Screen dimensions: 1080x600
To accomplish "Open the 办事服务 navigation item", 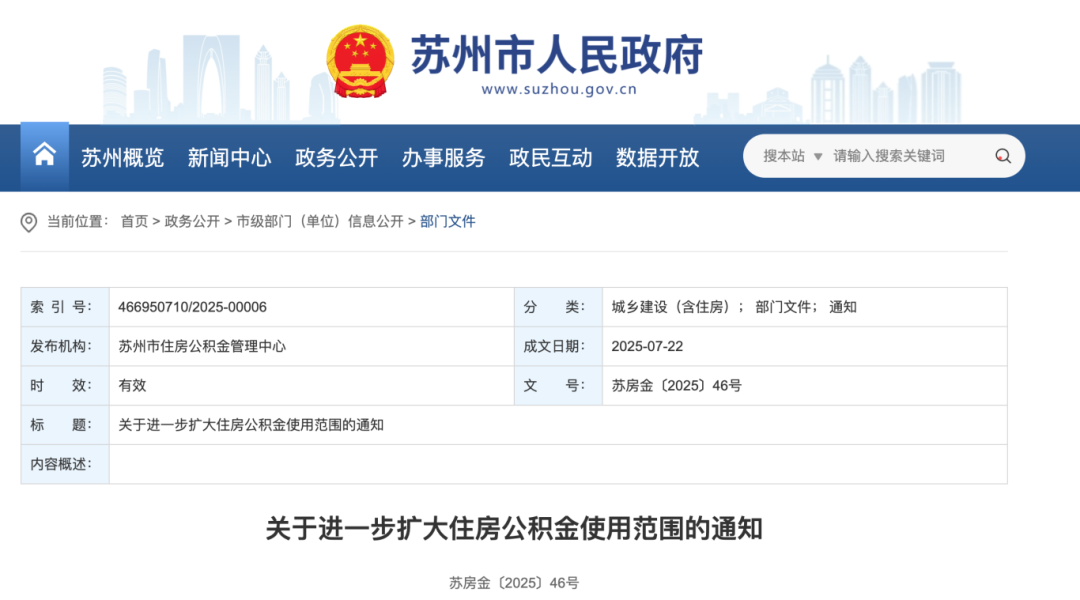I will point(443,157).
